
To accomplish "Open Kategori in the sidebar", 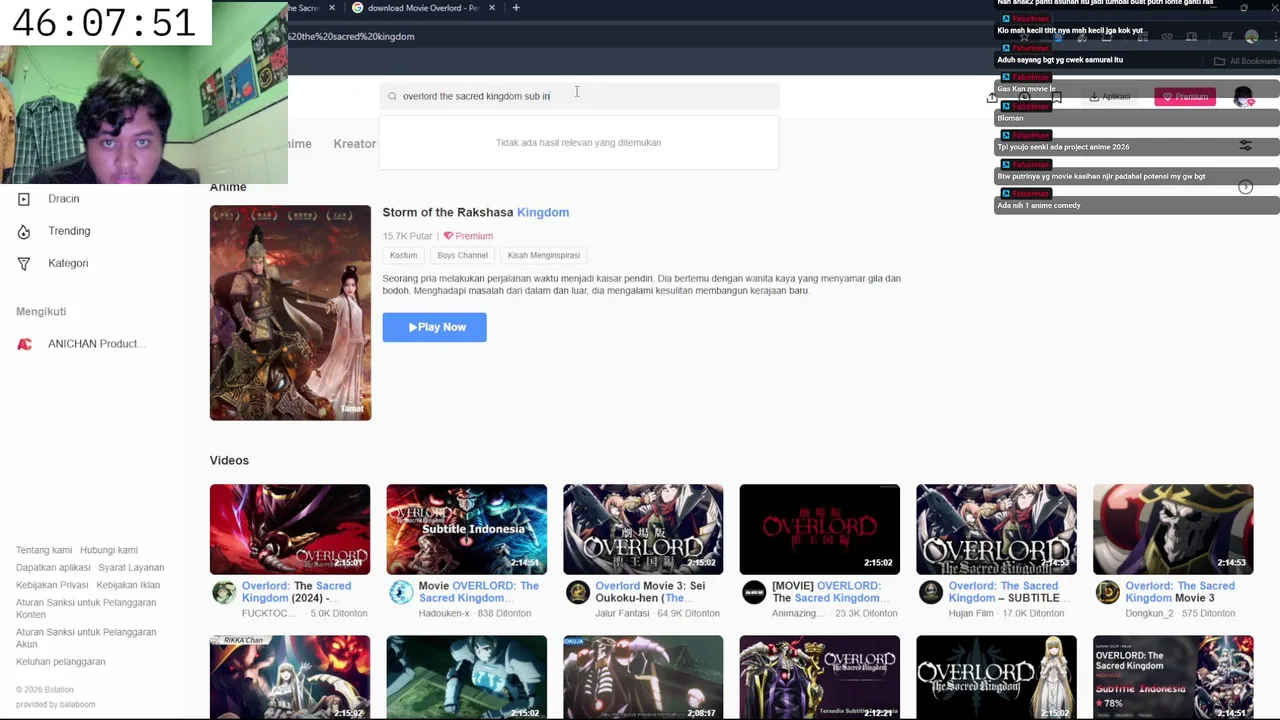I will point(68,263).
